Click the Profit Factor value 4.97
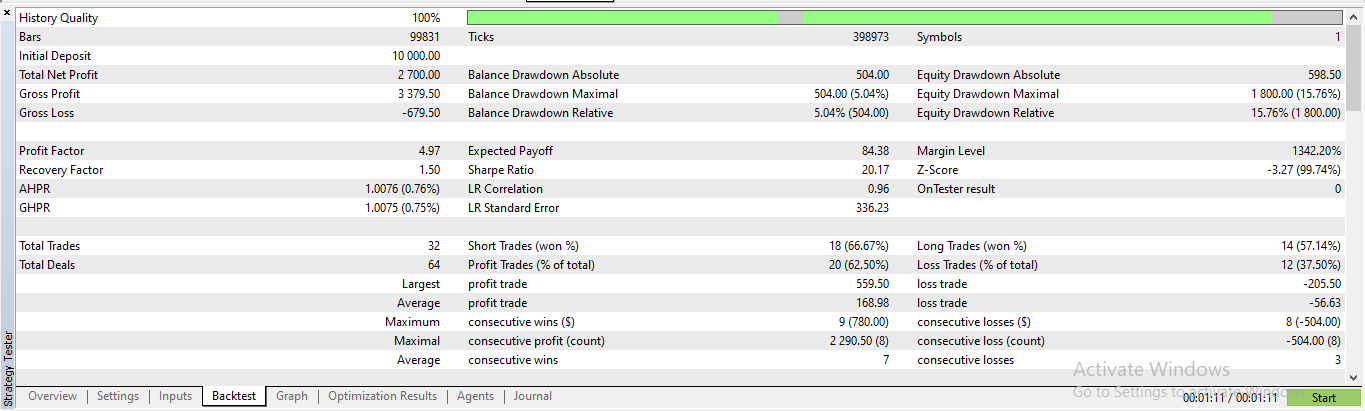The width and height of the screenshot is (1365, 411). [429, 151]
